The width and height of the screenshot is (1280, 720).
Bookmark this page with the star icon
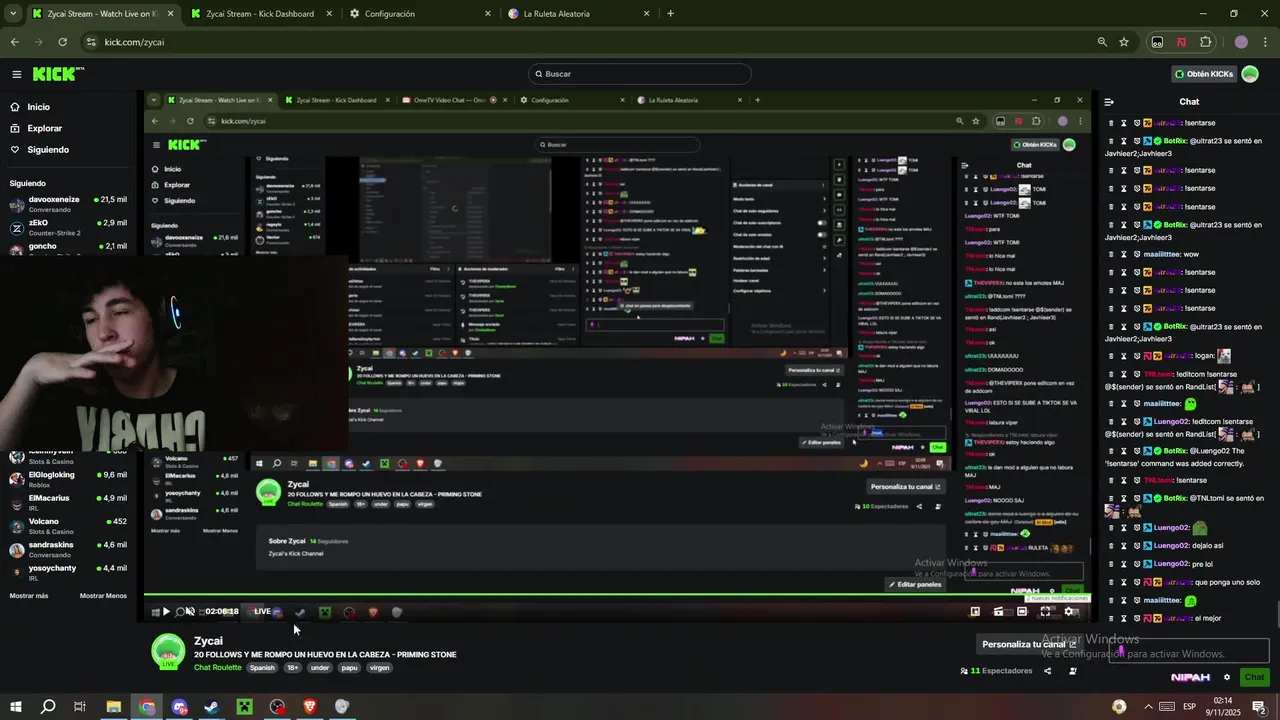1124,42
